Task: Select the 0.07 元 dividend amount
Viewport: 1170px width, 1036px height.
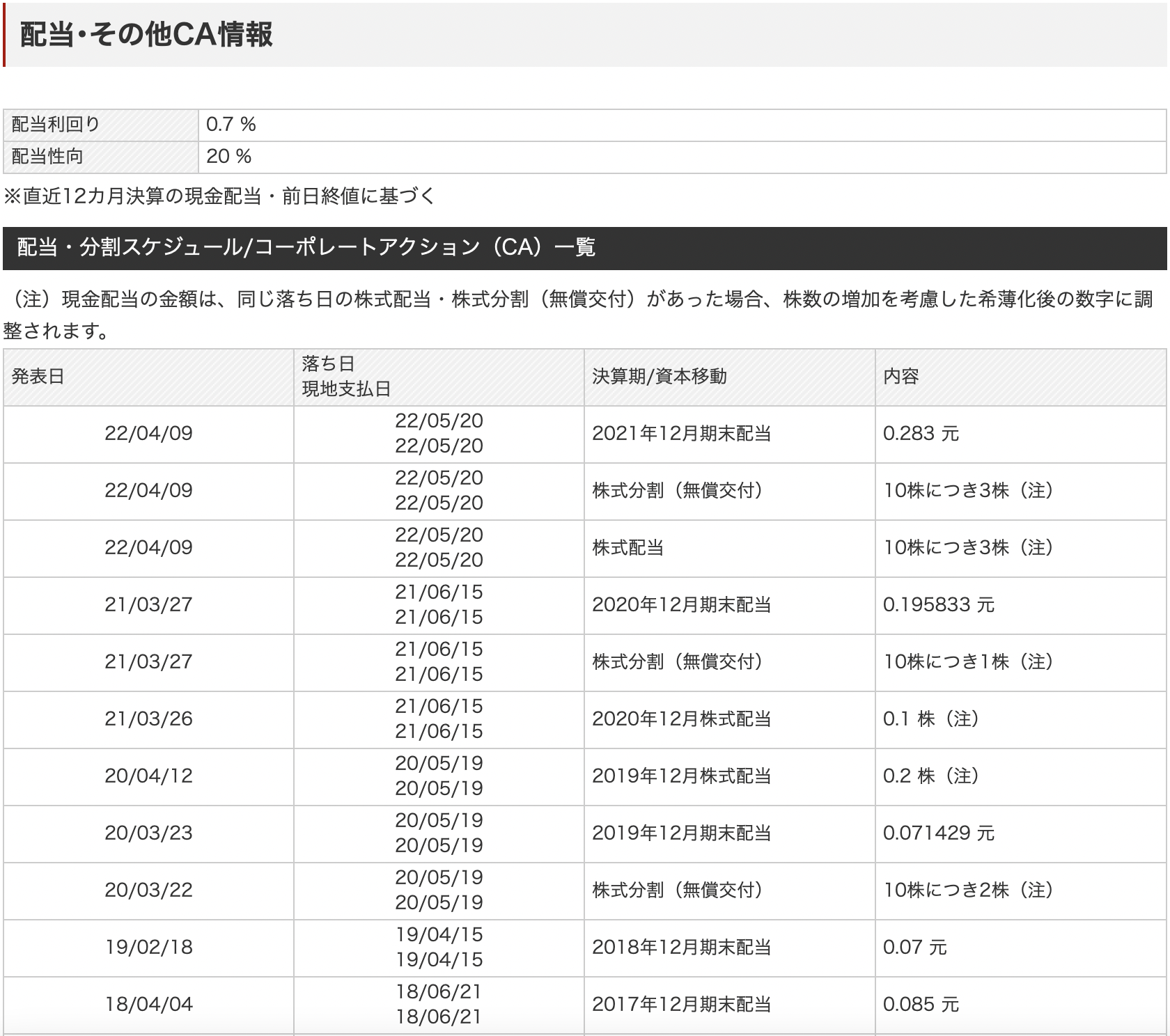Action: (915, 948)
